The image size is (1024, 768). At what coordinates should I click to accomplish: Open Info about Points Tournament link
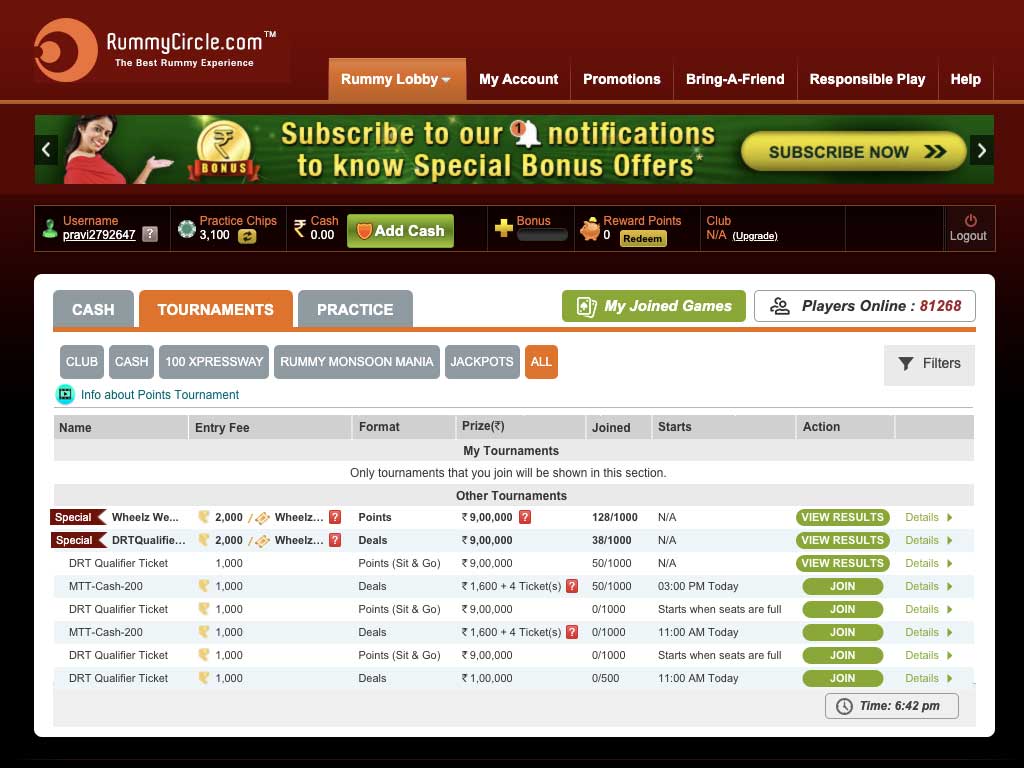pyautogui.click(x=160, y=394)
